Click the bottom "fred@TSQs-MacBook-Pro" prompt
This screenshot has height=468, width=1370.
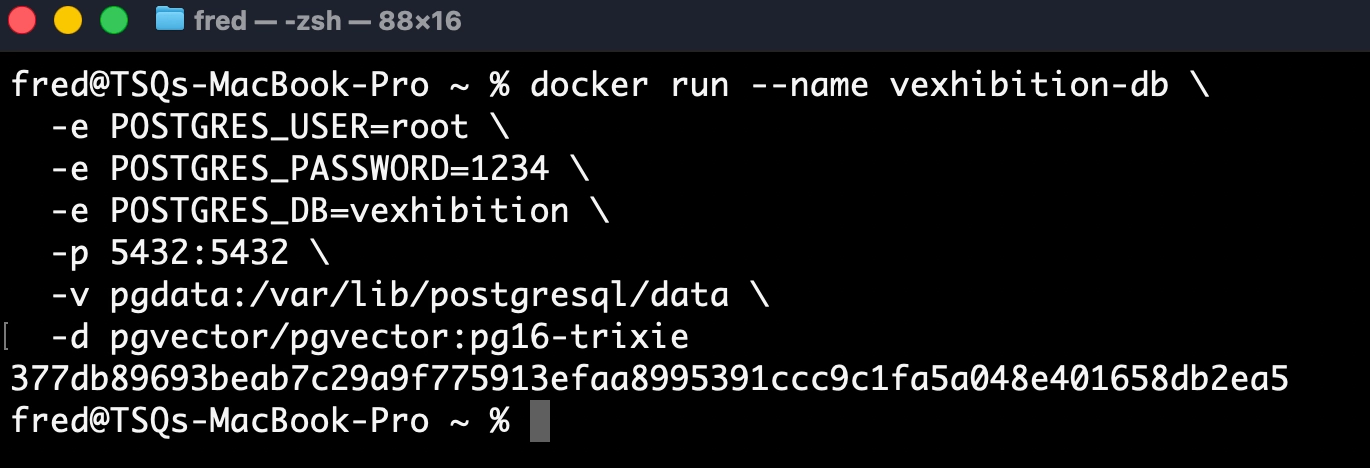220,421
